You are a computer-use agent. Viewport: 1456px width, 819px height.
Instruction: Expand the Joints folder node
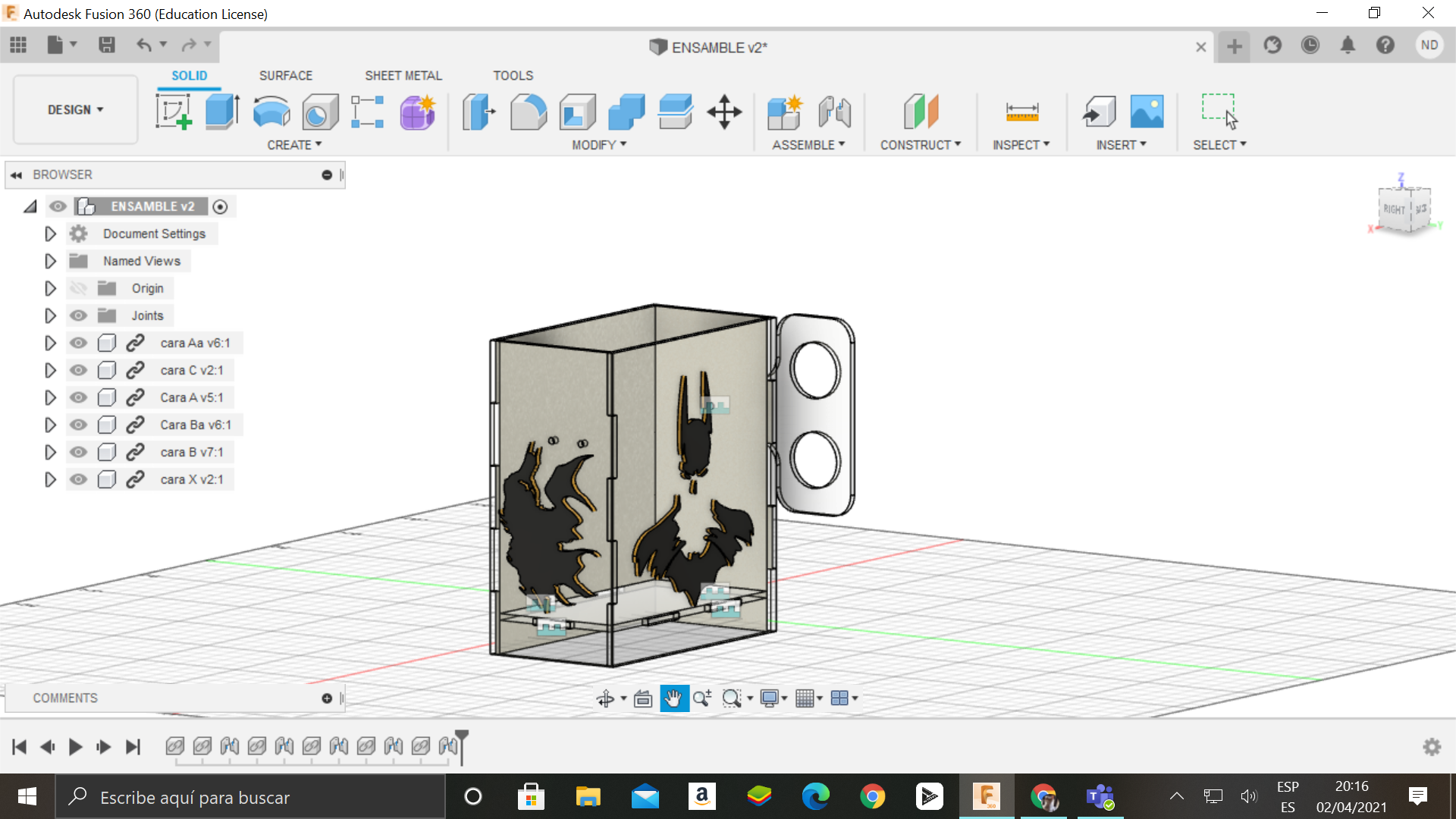click(x=50, y=315)
